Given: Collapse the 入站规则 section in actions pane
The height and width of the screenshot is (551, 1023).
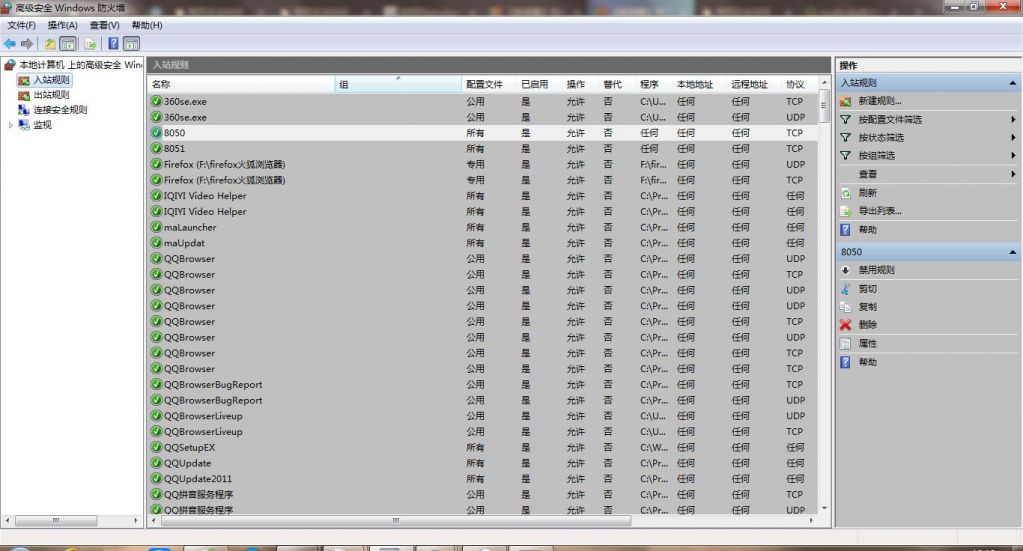Looking at the screenshot, I should pyautogui.click(x=1014, y=84).
